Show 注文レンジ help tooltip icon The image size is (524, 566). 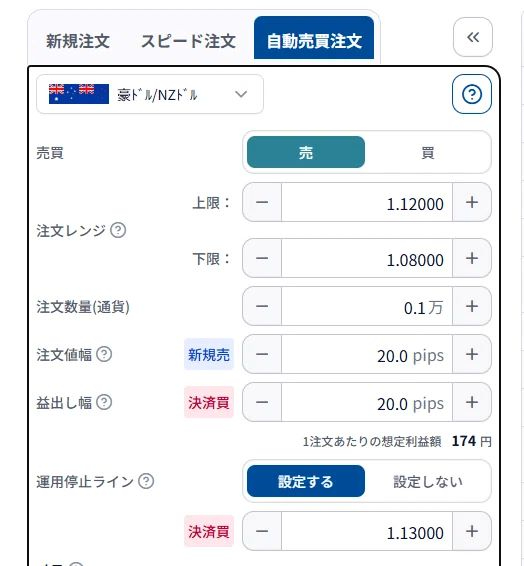(118, 230)
